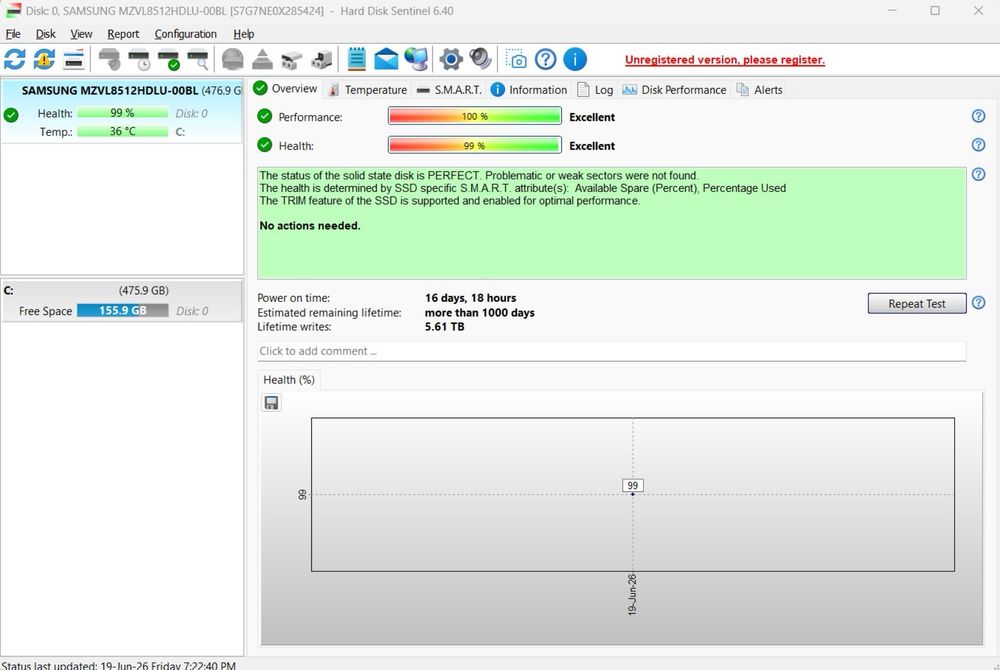Switch to the S.M.A.R.T. tab
The height and width of the screenshot is (670, 1000).
point(450,90)
